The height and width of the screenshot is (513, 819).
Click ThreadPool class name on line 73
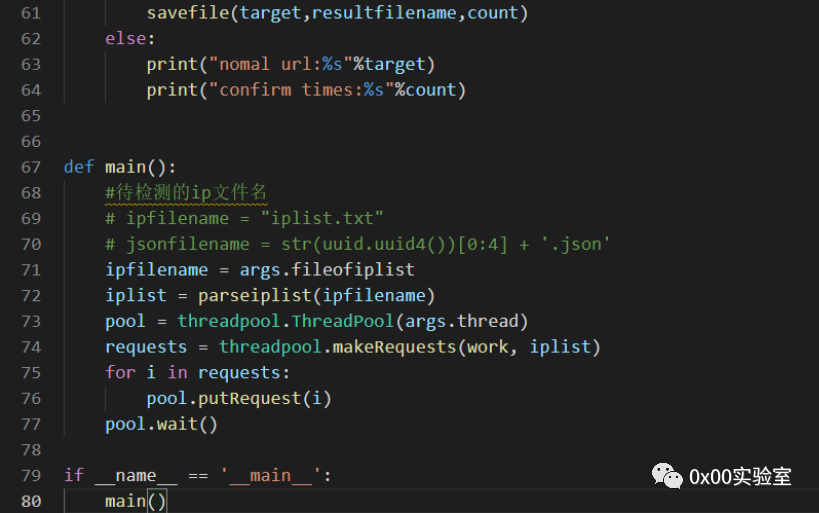coord(342,321)
